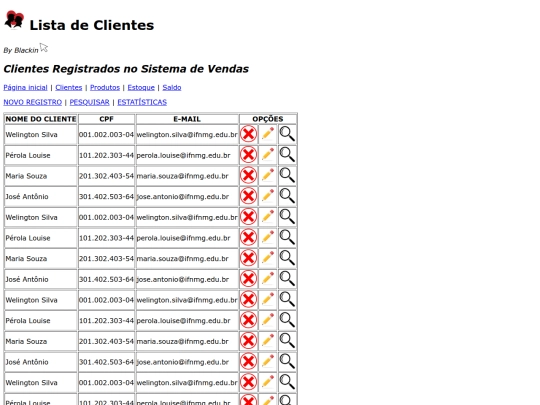Edit the first Maria Souza entry
This screenshot has width=540, height=405.
point(268,175)
